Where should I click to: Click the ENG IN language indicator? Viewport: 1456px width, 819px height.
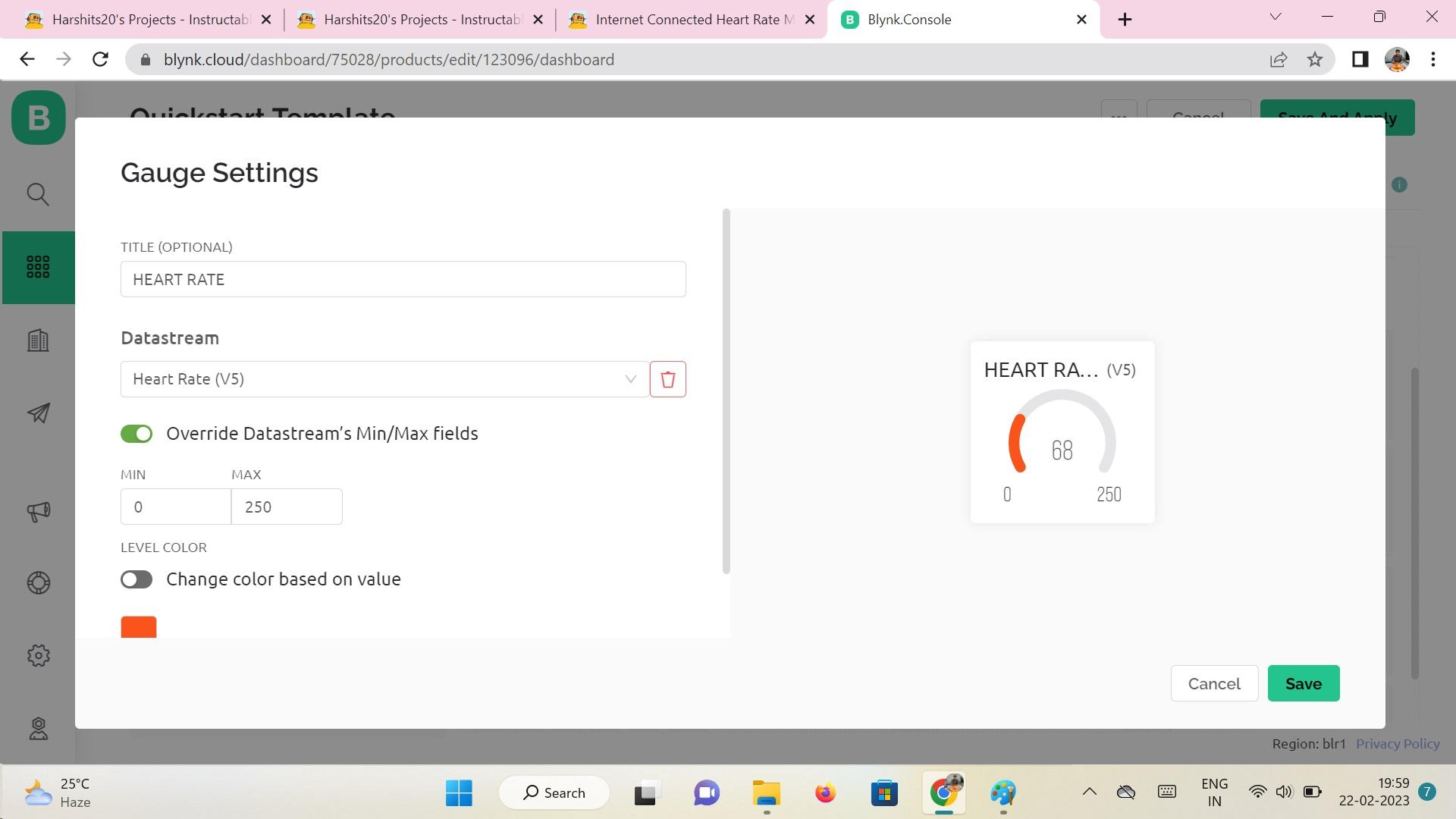coord(1214,792)
